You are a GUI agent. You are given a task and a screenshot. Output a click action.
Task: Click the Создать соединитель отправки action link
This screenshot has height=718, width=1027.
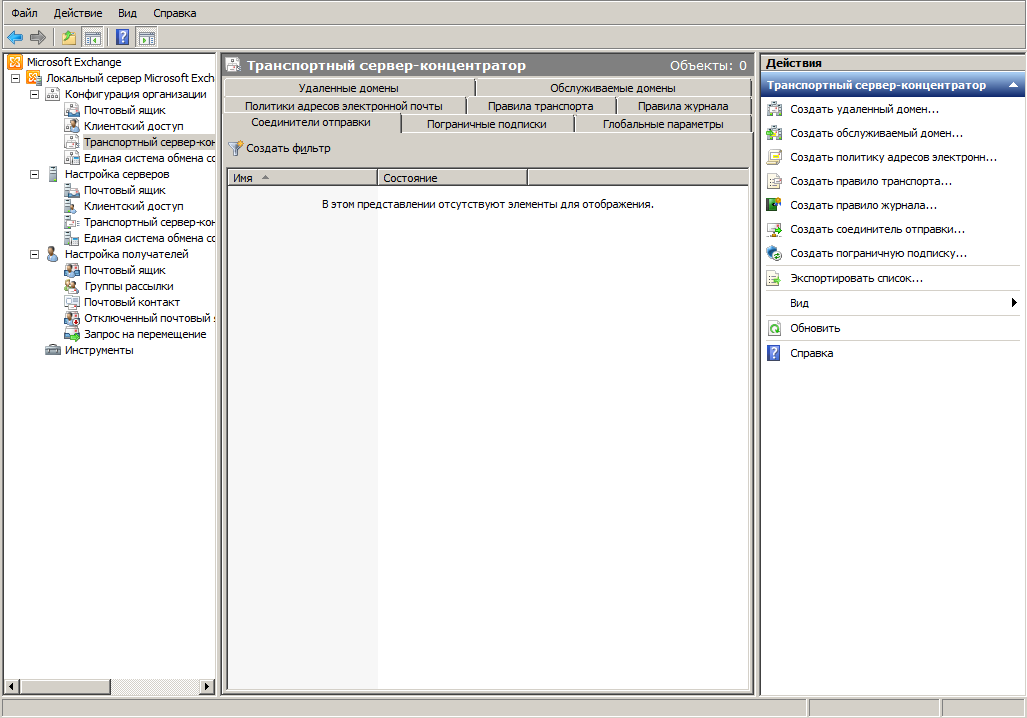pyautogui.click(x=878, y=229)
